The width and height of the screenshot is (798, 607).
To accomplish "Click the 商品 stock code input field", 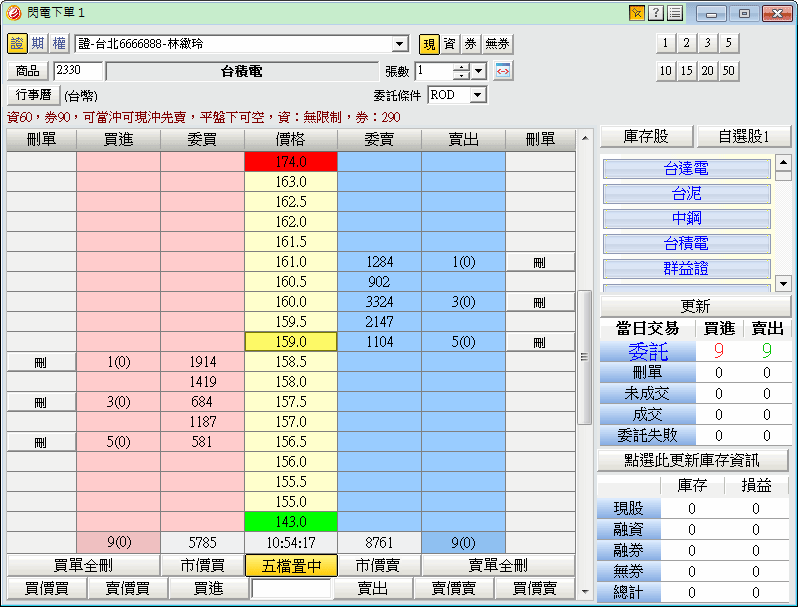I will [x=78, y=71].
